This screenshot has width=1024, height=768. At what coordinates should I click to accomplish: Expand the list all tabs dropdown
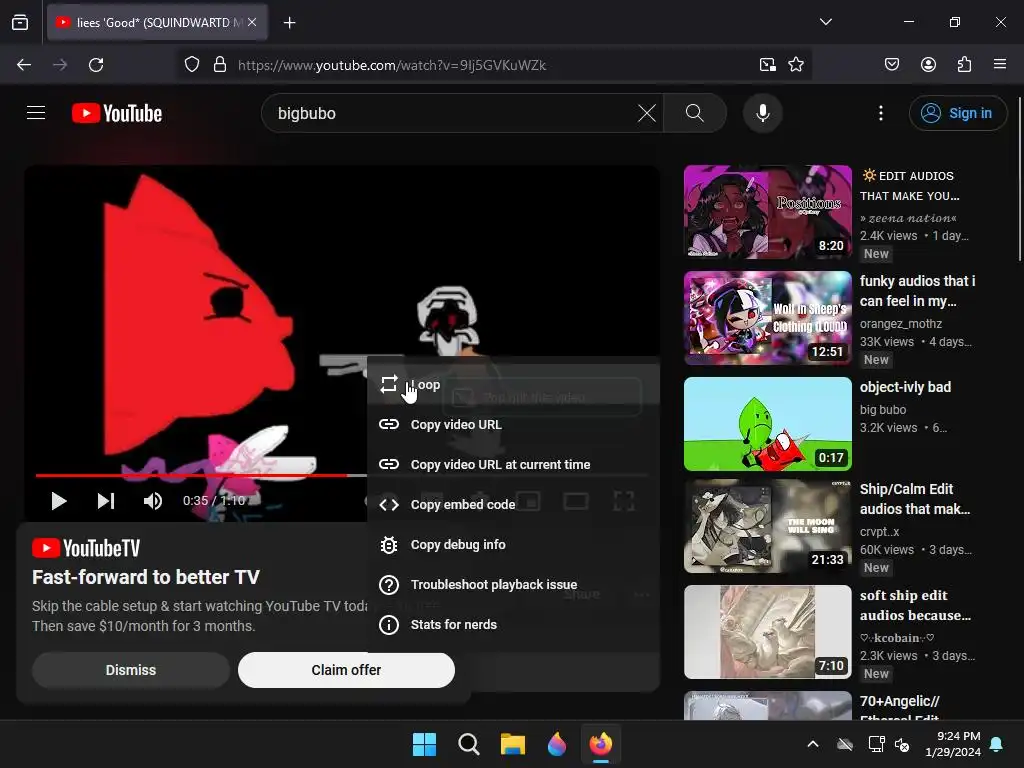point(825,22)
